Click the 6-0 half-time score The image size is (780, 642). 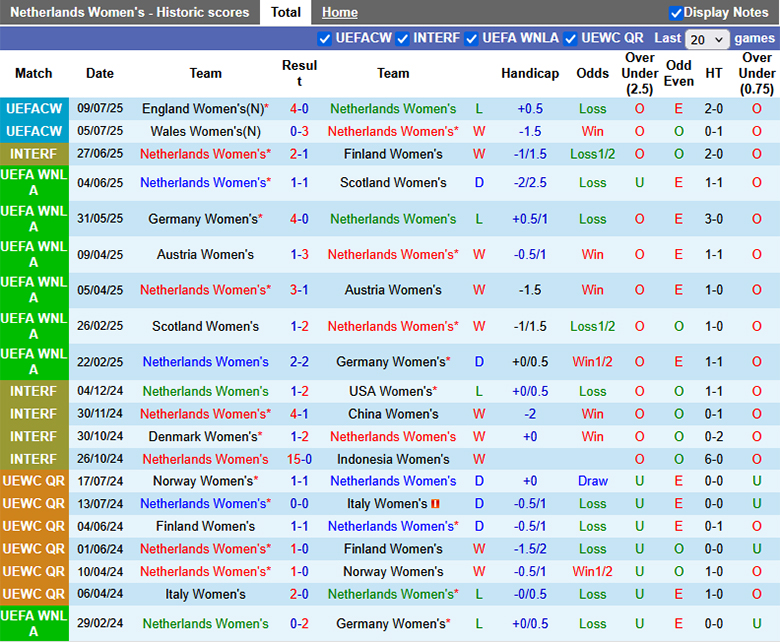pos(713,459)
